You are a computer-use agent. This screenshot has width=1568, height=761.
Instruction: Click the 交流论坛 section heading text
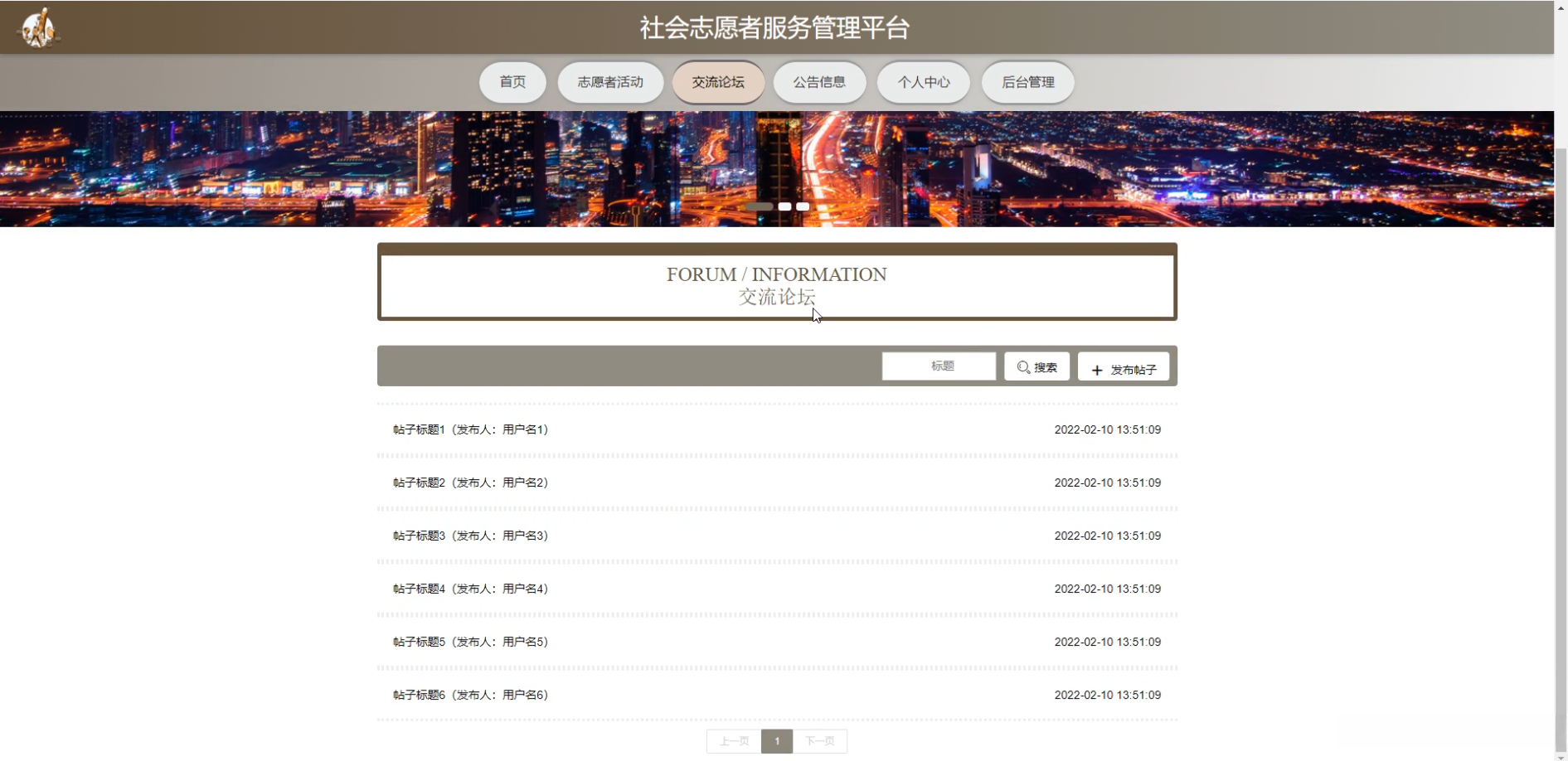[777, 297]
